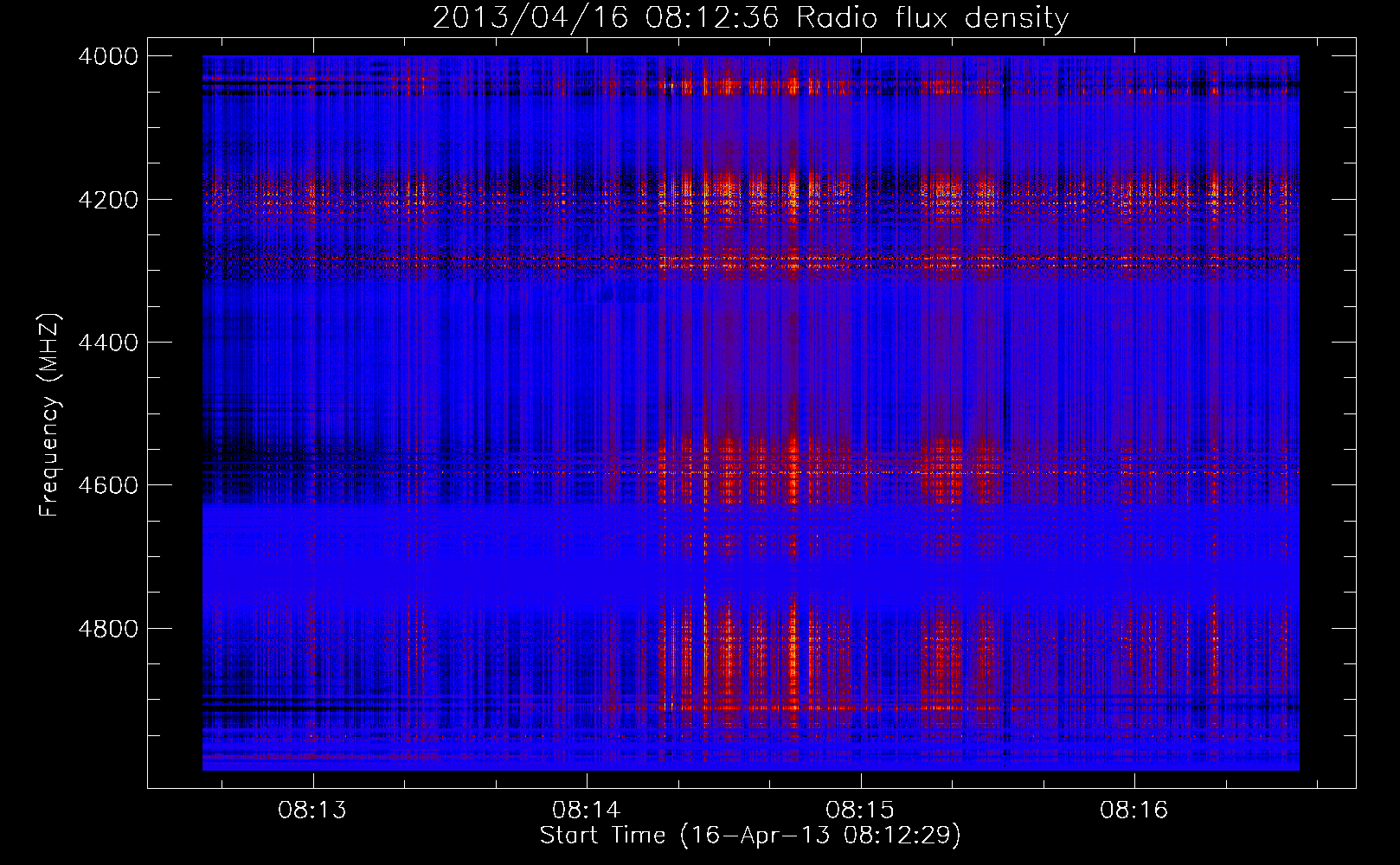Click the 08:14 time tick label
This screenshot has height=865, width=1400.
pos(587,810)
